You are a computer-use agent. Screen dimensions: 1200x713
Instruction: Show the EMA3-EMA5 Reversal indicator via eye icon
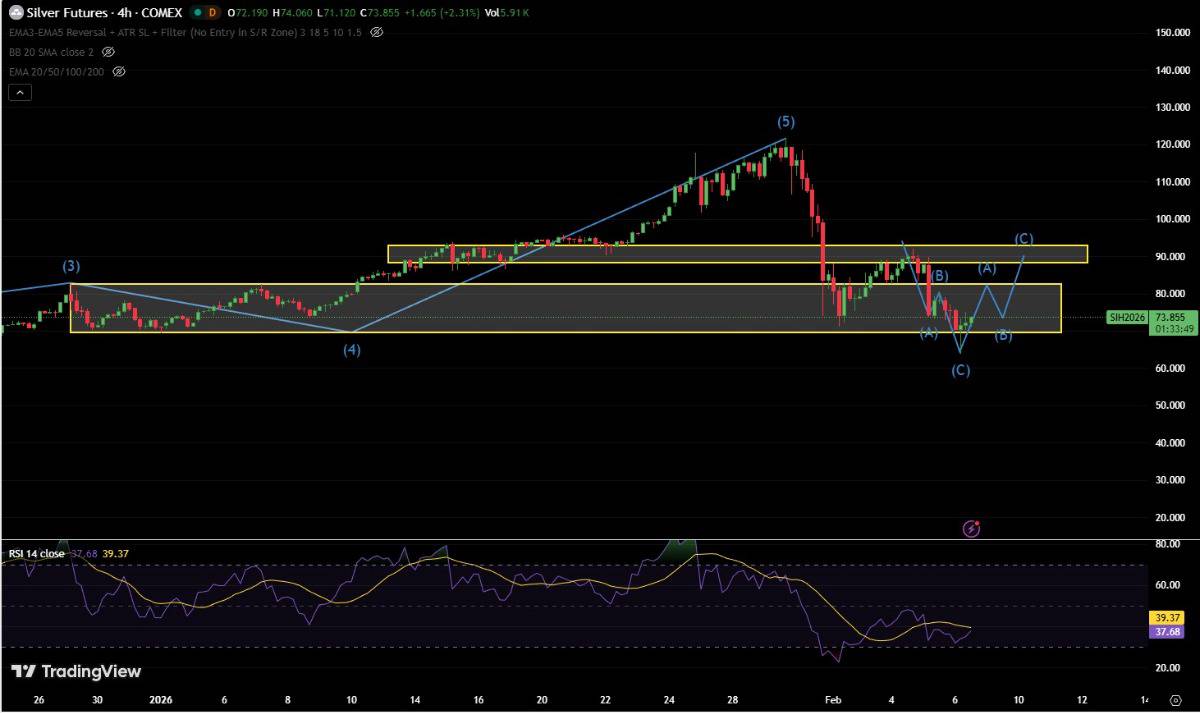point(376,32)
